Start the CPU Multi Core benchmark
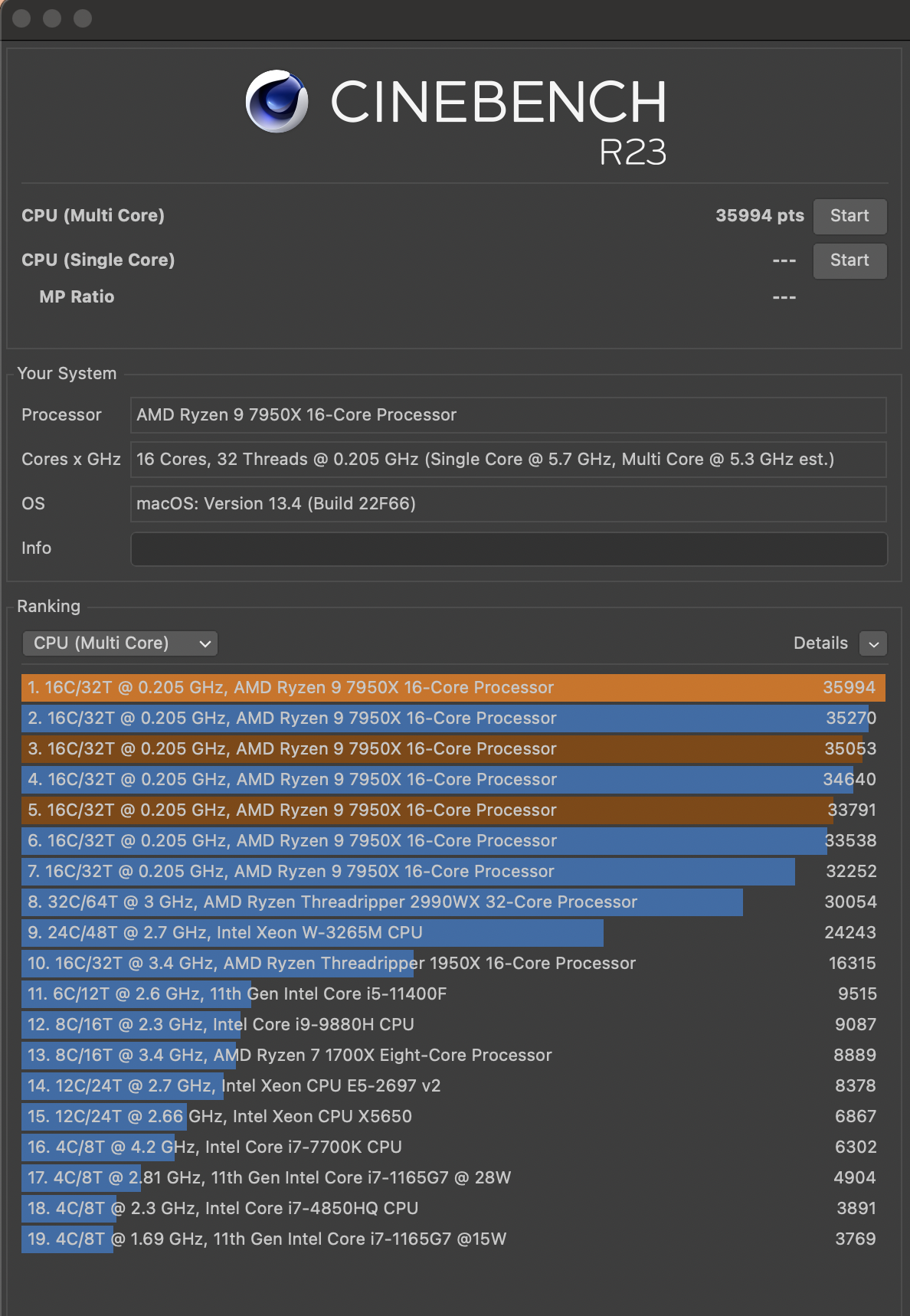910x1316 pixels. coord(849,216)
